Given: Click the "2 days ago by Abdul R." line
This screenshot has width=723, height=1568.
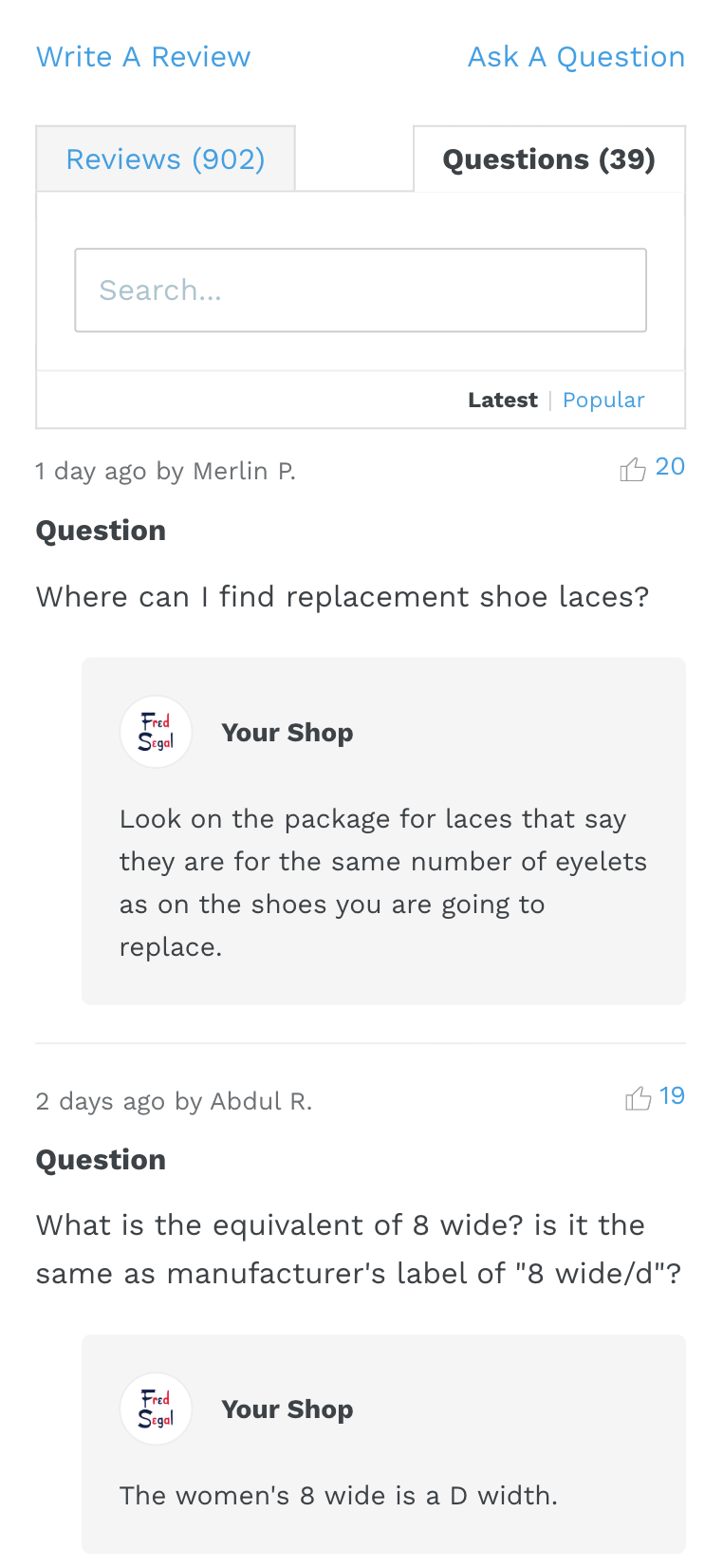Looking at the screenshot, I should point(174,1101).
